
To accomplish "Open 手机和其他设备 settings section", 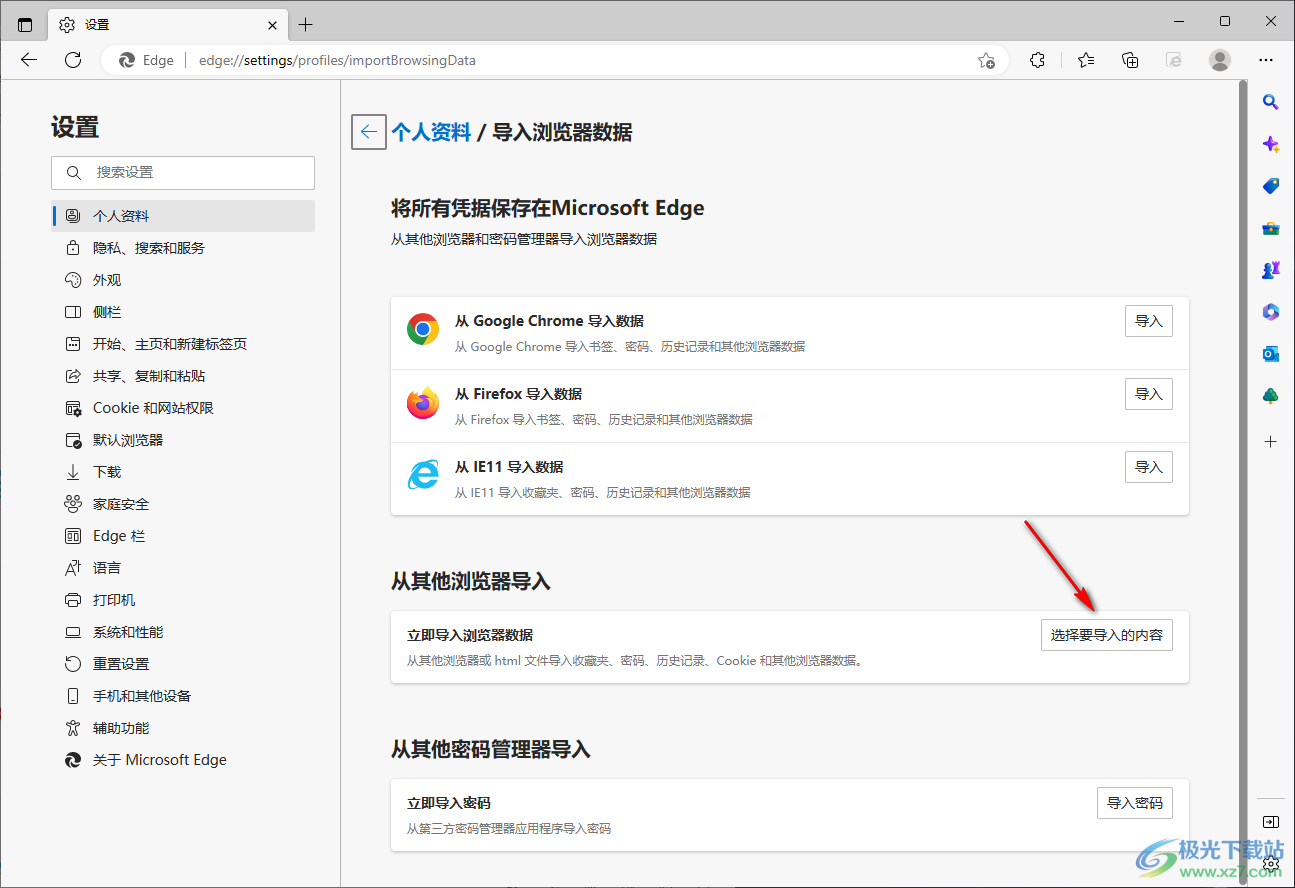I will (184, 696).
